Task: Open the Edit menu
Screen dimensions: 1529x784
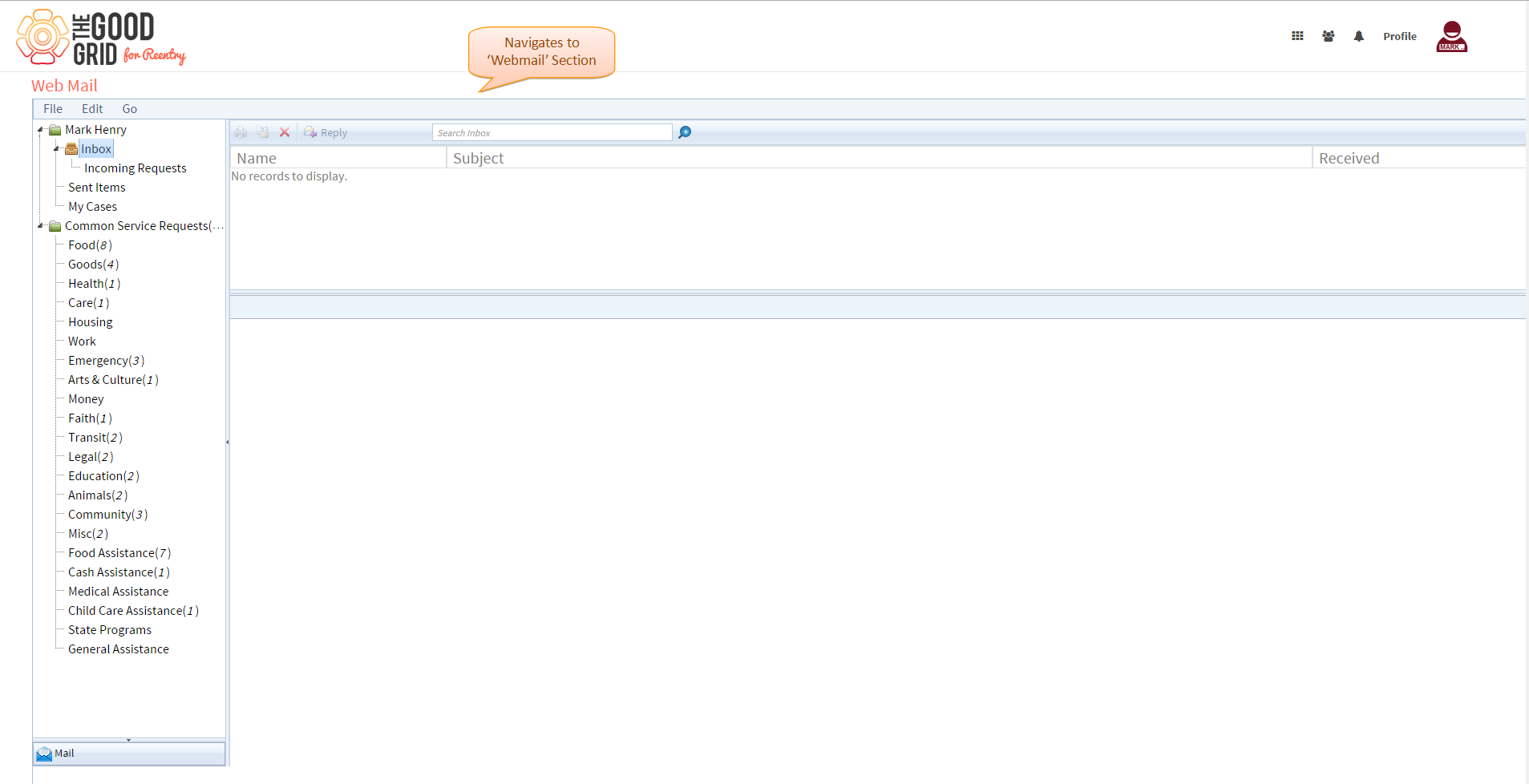Action: [x=92, y=109]
